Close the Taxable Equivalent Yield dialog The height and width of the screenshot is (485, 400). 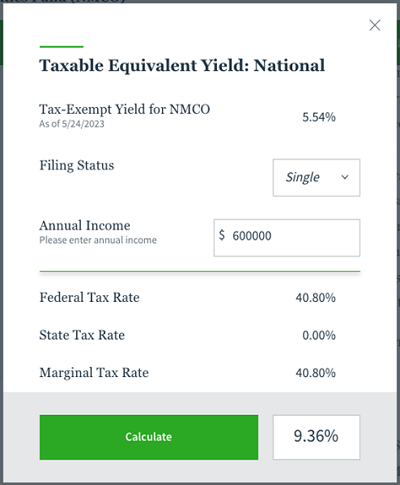point(375,25)
